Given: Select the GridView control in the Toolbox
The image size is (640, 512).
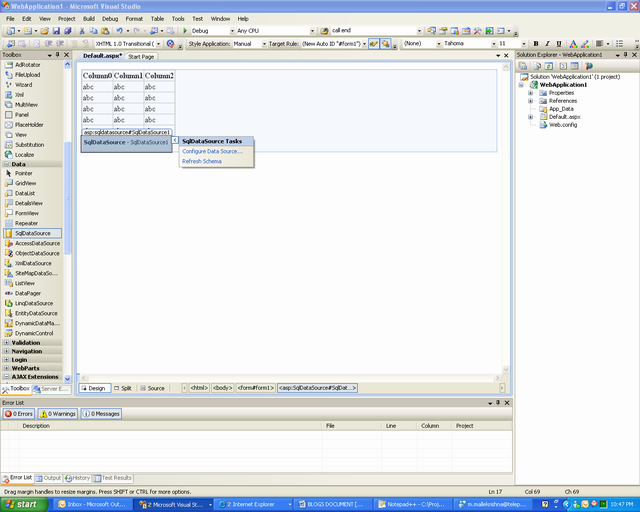Looking at the screenshot, I should point(26,183).
